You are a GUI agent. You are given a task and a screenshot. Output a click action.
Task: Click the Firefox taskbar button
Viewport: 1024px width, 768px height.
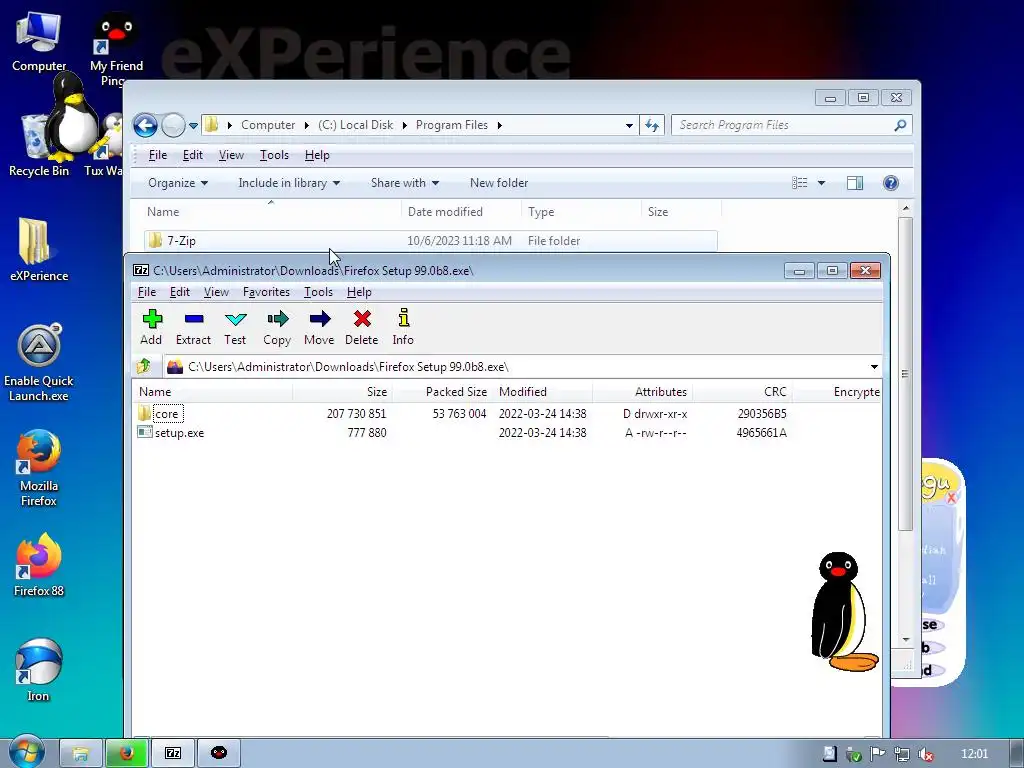[127, 753]
